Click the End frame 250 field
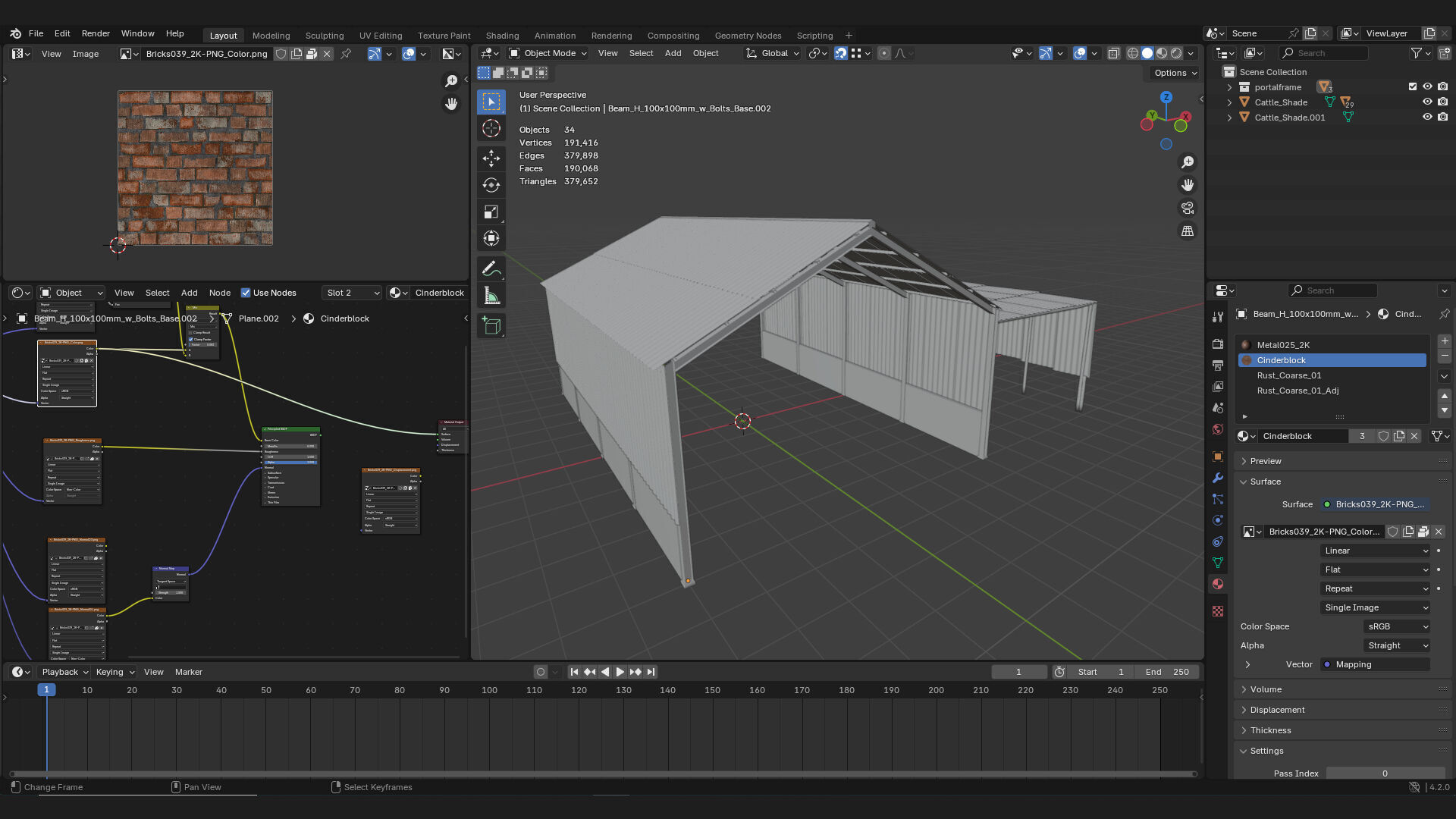Viewport: 1456px width, 819px height. (1167, 672)
